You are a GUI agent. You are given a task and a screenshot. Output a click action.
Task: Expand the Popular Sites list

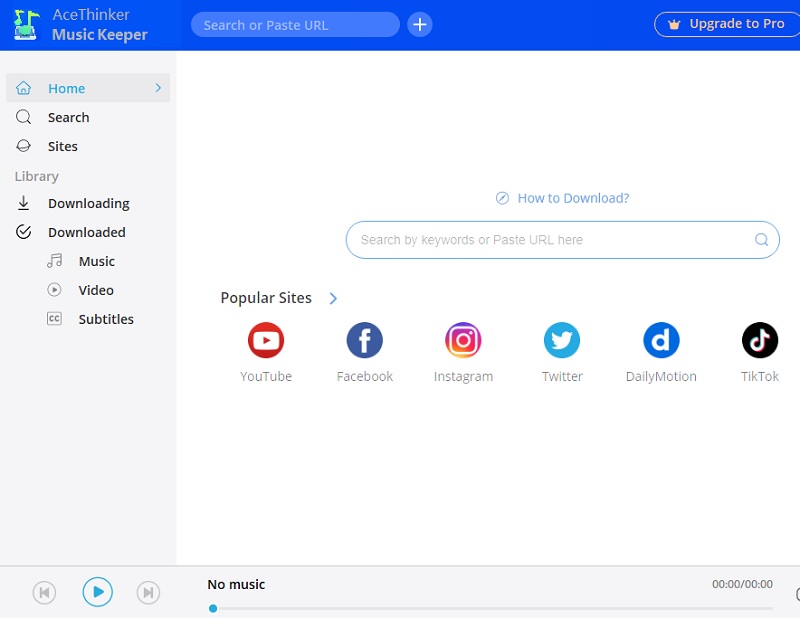pos(332,298)
